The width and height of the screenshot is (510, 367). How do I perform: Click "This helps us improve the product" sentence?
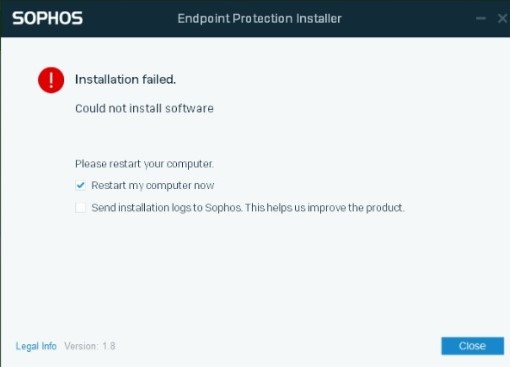[325, 208]
